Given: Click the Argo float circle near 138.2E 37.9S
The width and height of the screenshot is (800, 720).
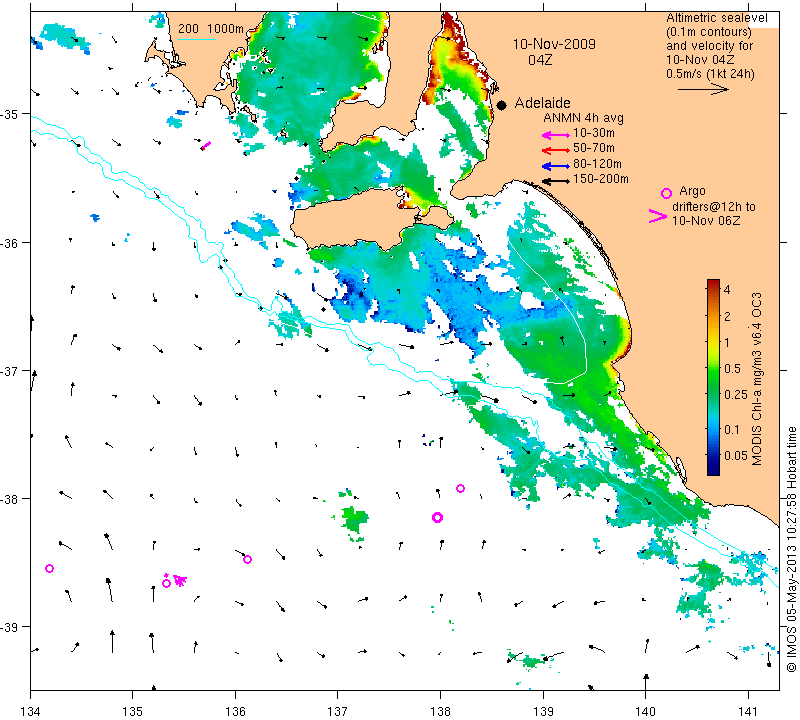Looking at the screenshot, I should point(460,488).
